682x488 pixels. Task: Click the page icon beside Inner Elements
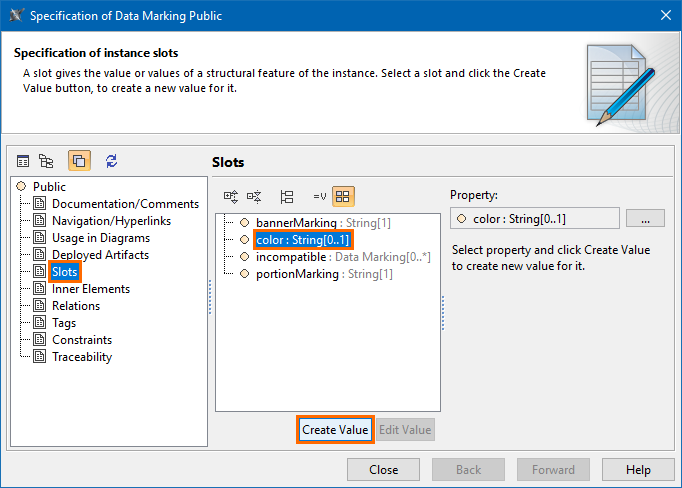tap(40, 288)
